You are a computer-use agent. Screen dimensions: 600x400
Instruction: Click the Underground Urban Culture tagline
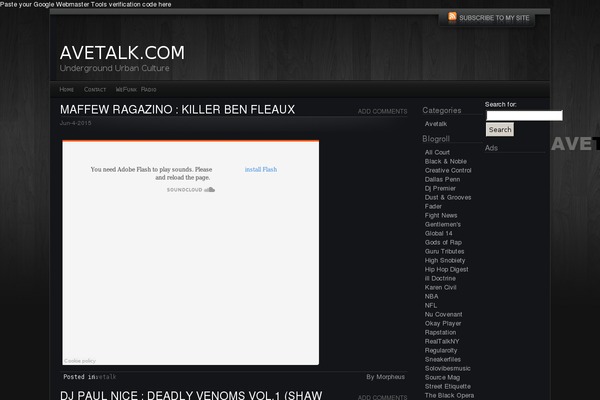(x=114, y=68)
